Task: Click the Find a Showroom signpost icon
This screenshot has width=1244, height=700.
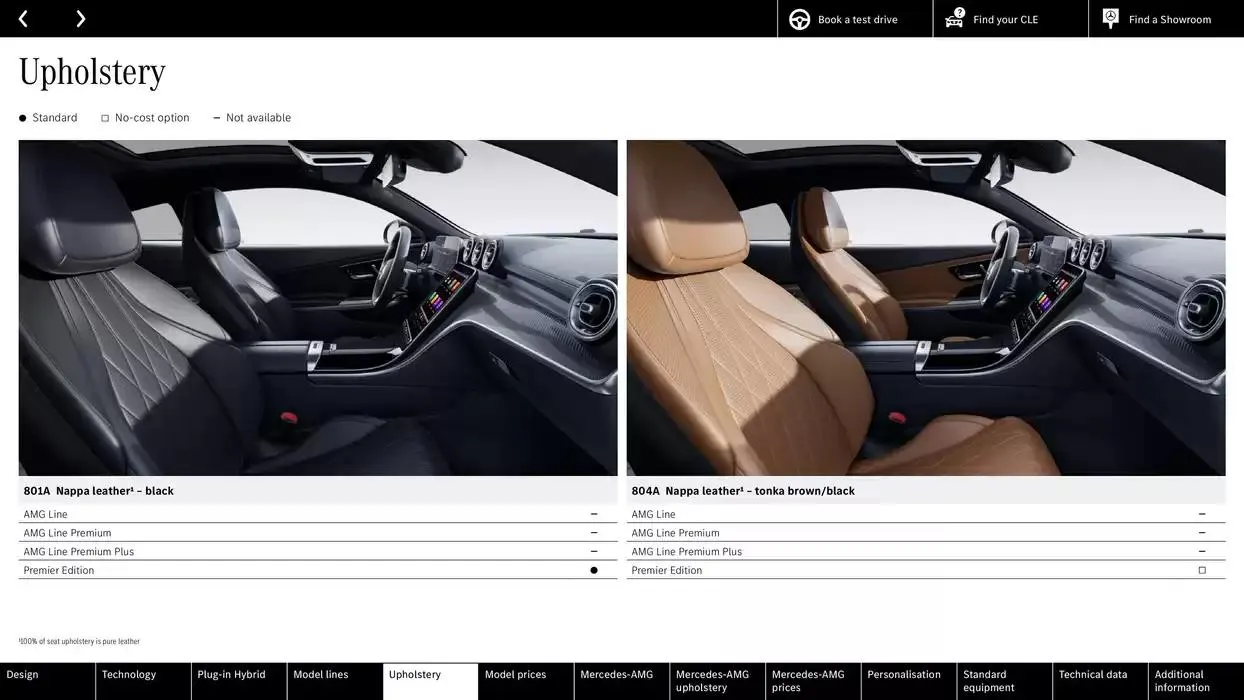Action: pos(1109,18)
